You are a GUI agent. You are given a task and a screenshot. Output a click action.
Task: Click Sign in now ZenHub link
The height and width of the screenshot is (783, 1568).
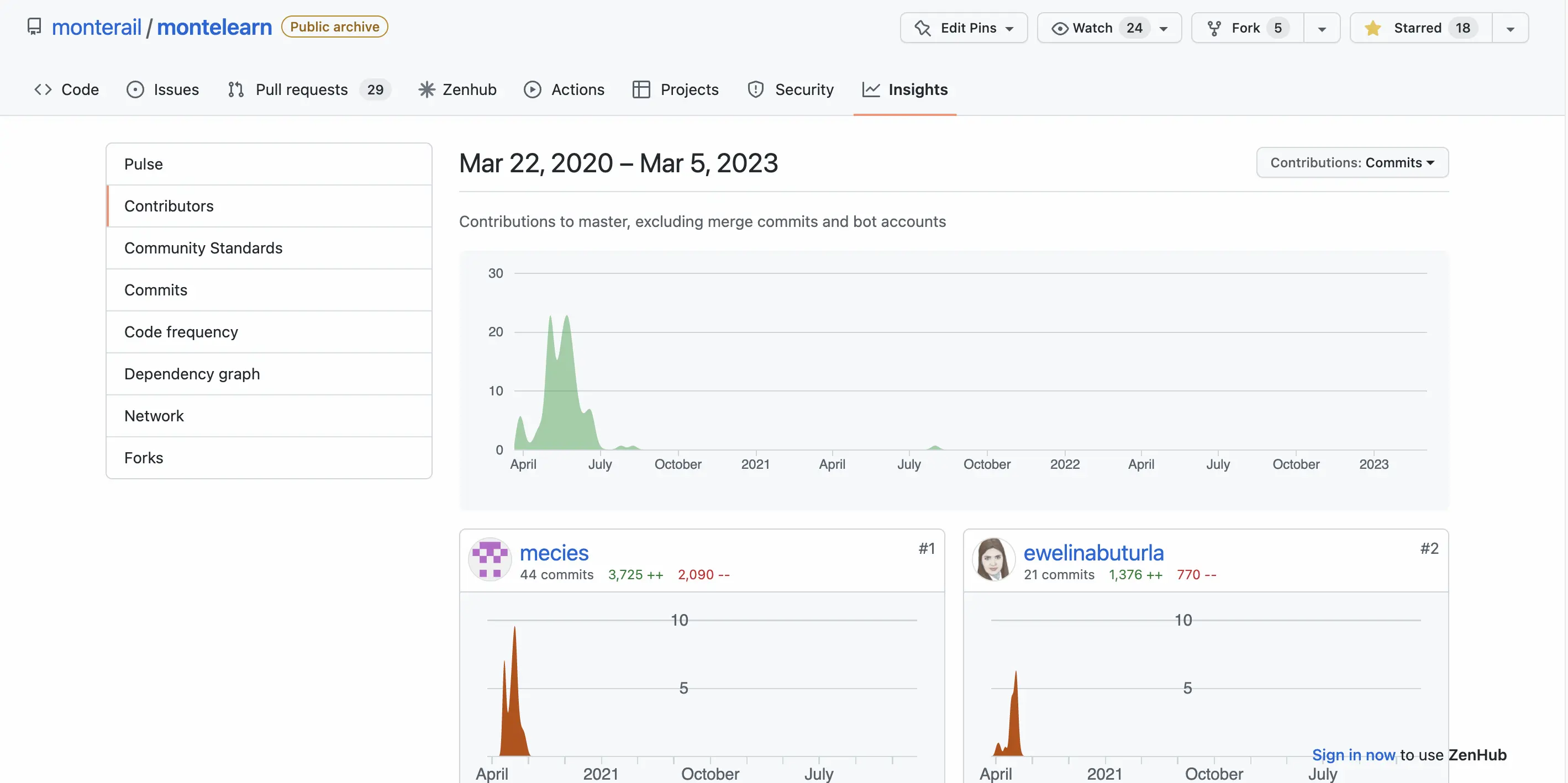(1353, 754)
